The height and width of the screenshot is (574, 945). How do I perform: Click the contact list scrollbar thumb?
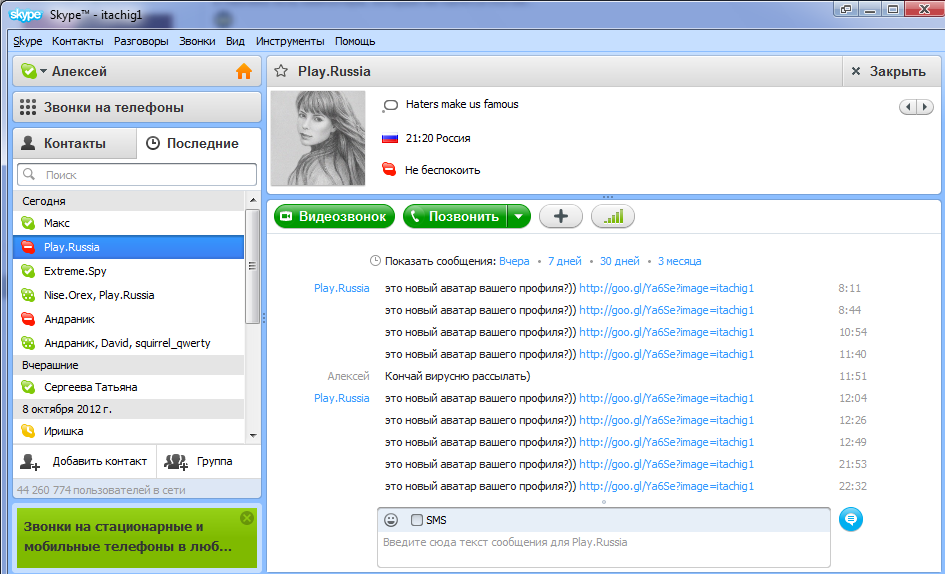tap(253, 266)
